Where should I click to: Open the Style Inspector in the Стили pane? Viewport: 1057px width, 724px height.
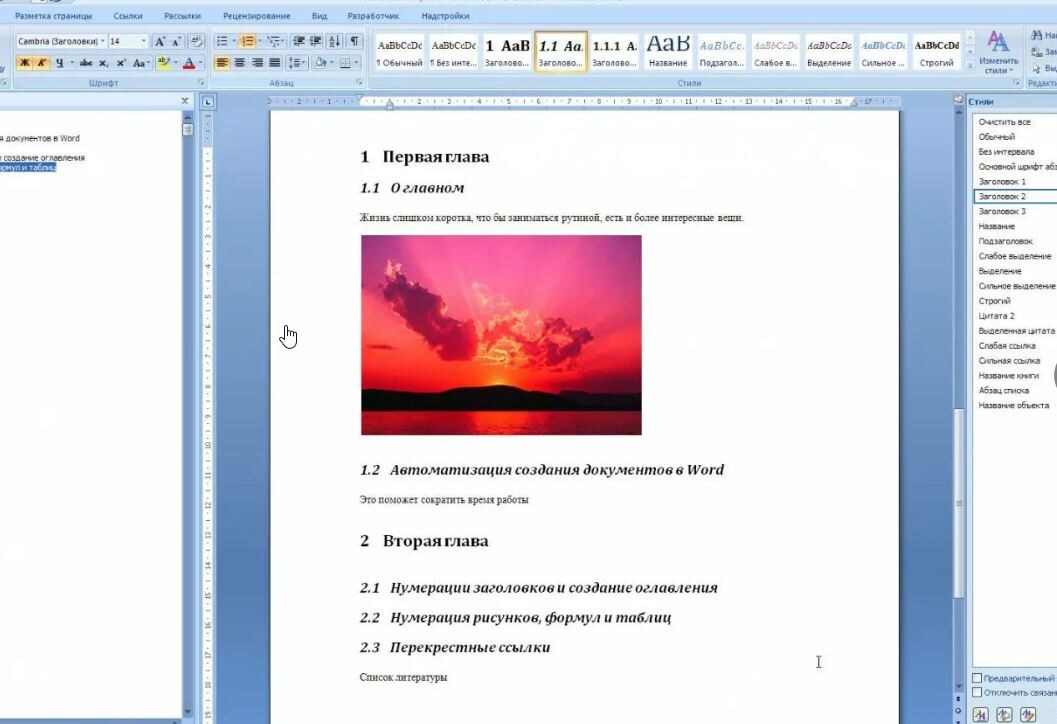(x=1004, y=715)
